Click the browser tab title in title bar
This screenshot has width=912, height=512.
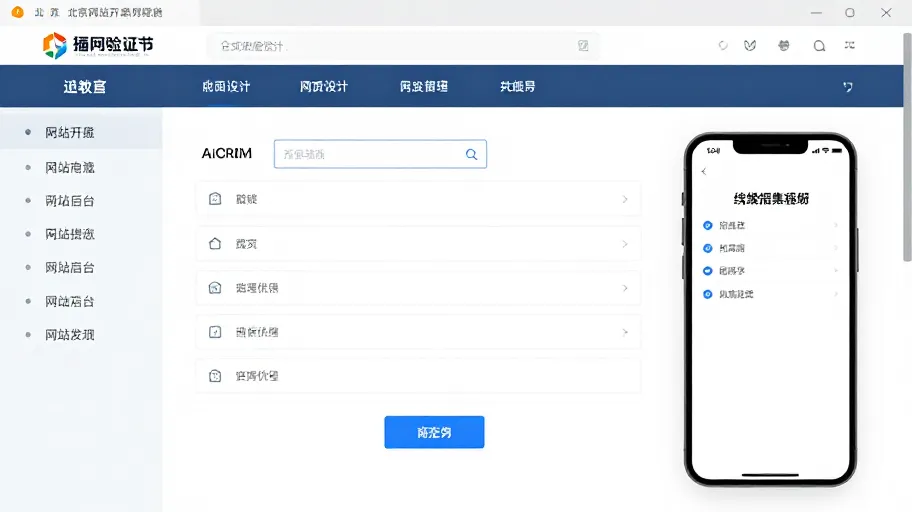[115, 12]
